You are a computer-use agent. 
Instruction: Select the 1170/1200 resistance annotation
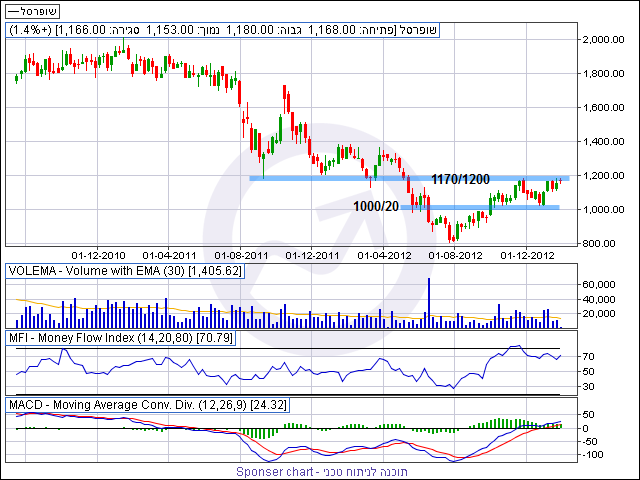coord(460,178)
